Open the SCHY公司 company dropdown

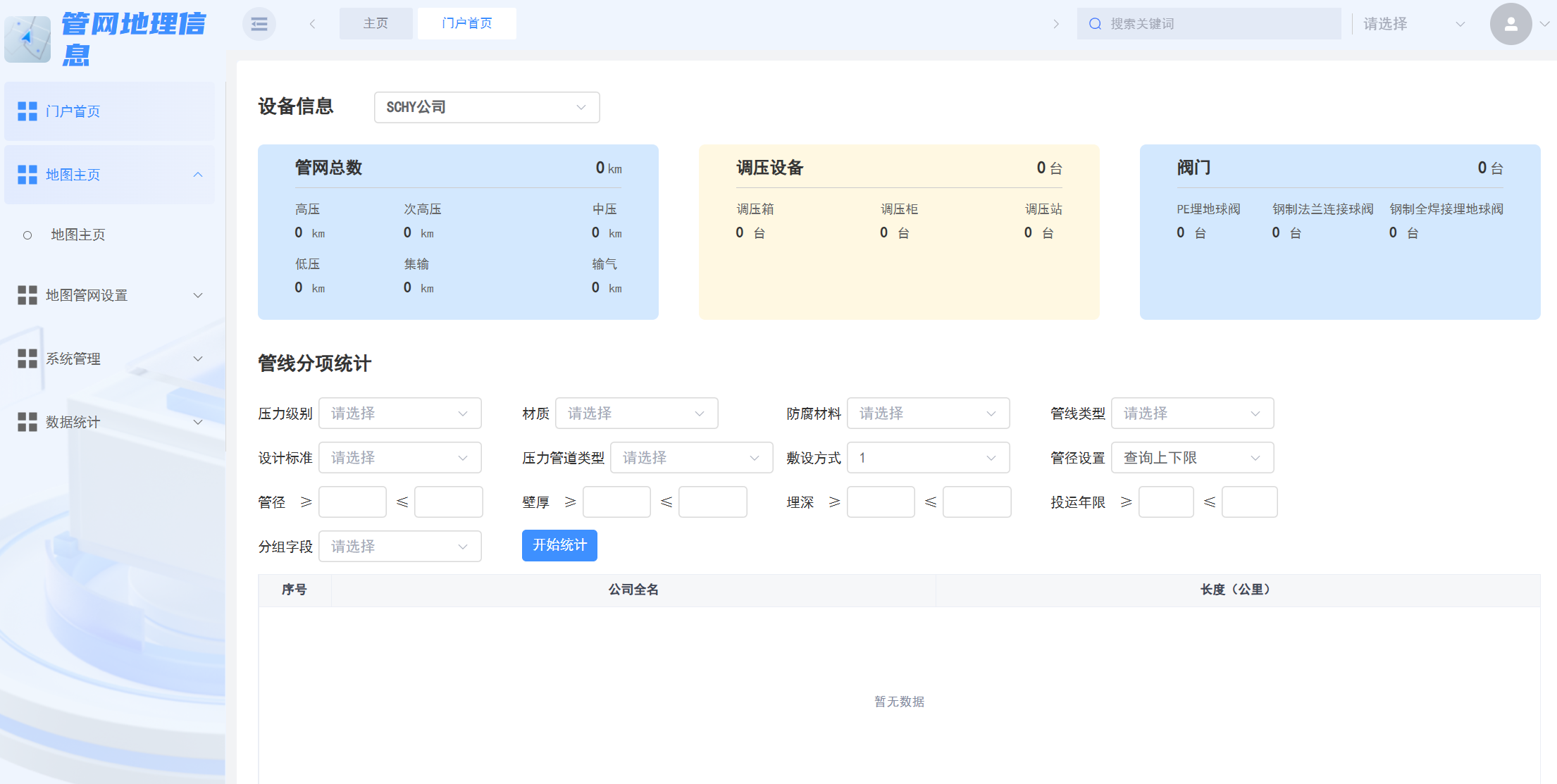pos(486,107)
